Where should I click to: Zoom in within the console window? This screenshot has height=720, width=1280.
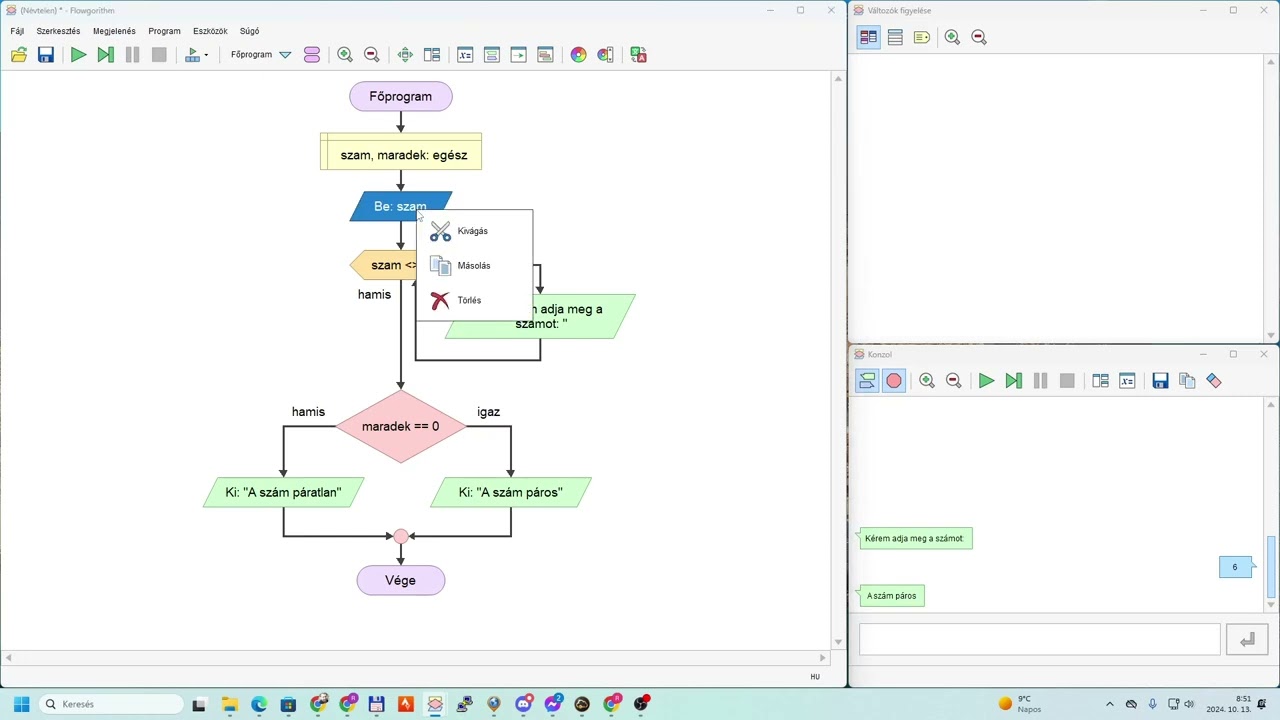pos(927,381)
